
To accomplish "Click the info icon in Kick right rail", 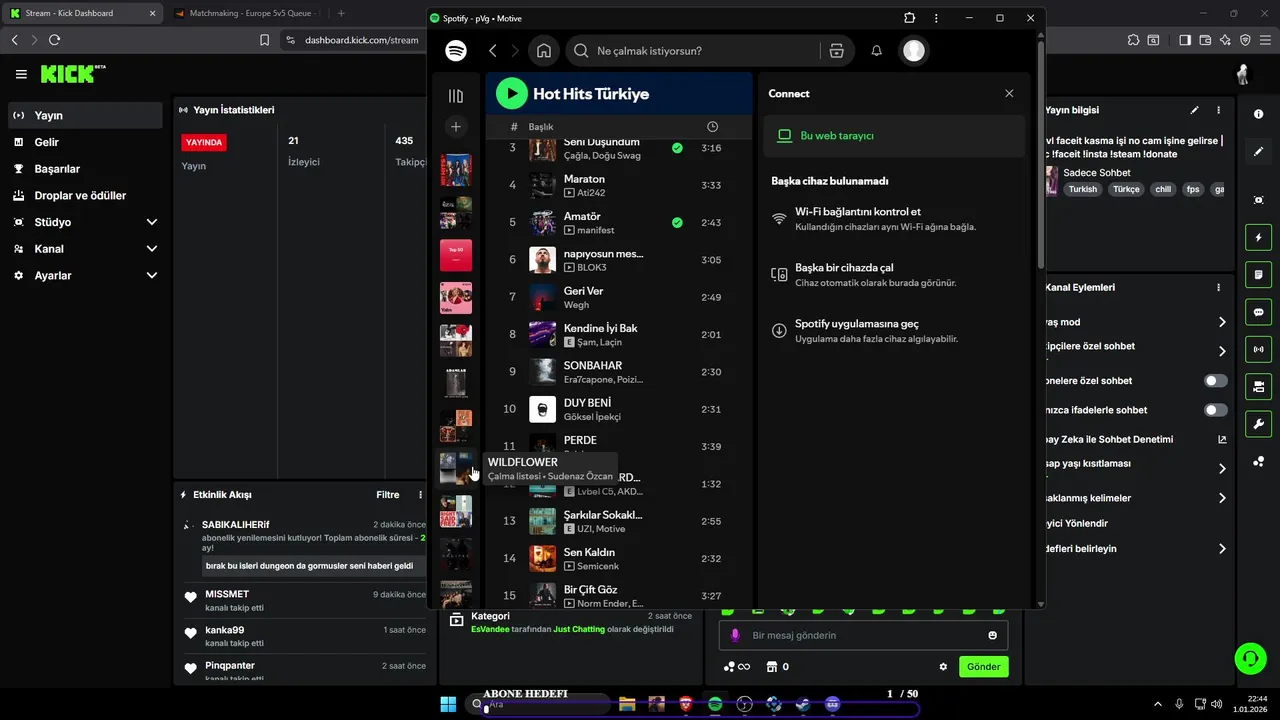I will [1258, 114].
